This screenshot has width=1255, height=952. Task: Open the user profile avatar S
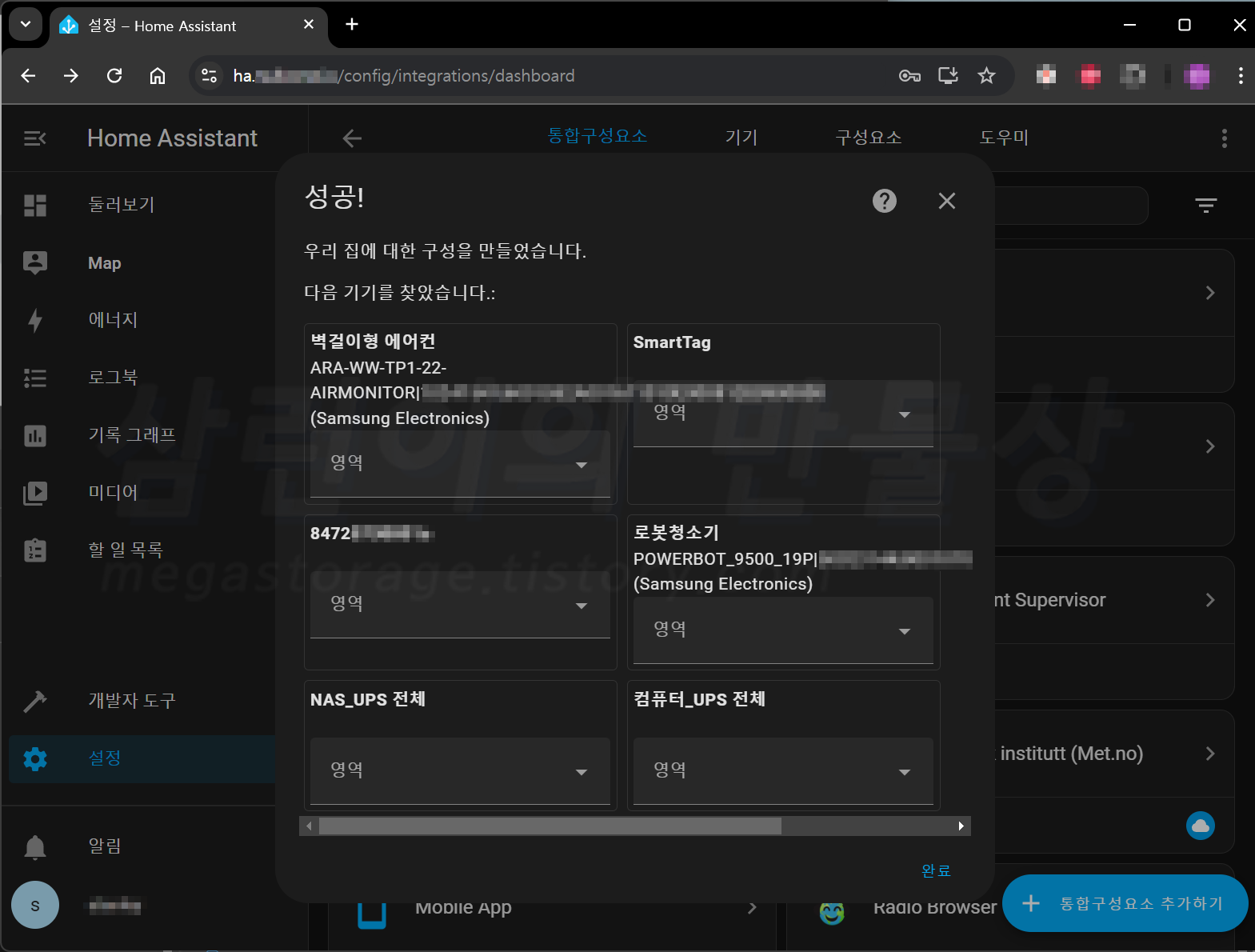(x=35, y=905)
